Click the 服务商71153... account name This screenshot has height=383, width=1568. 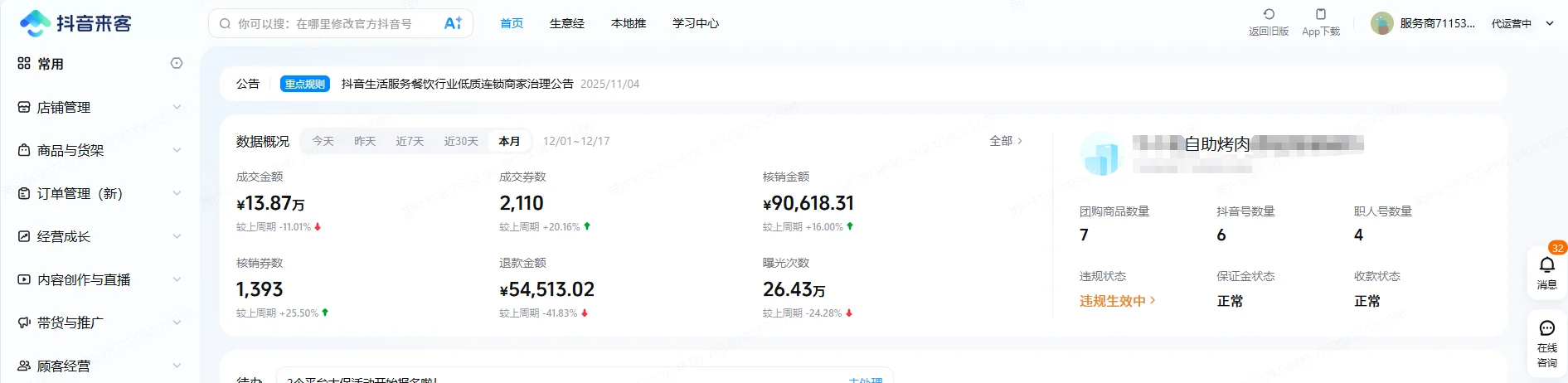tap(1437, 23)
